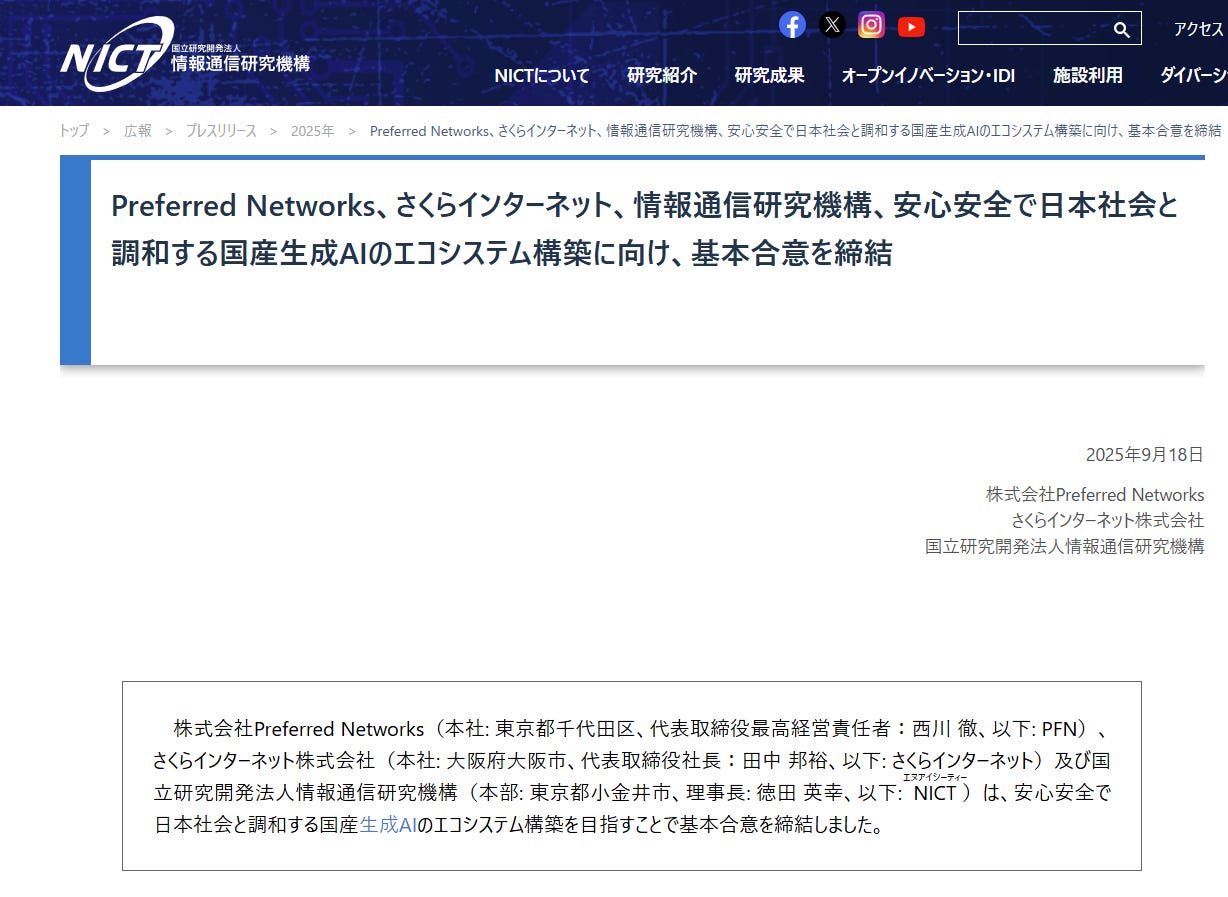The height and width of the screenshot is (897, 1228).
Task: Click the search magnifier icon
Action: (x=1122, y=29)
